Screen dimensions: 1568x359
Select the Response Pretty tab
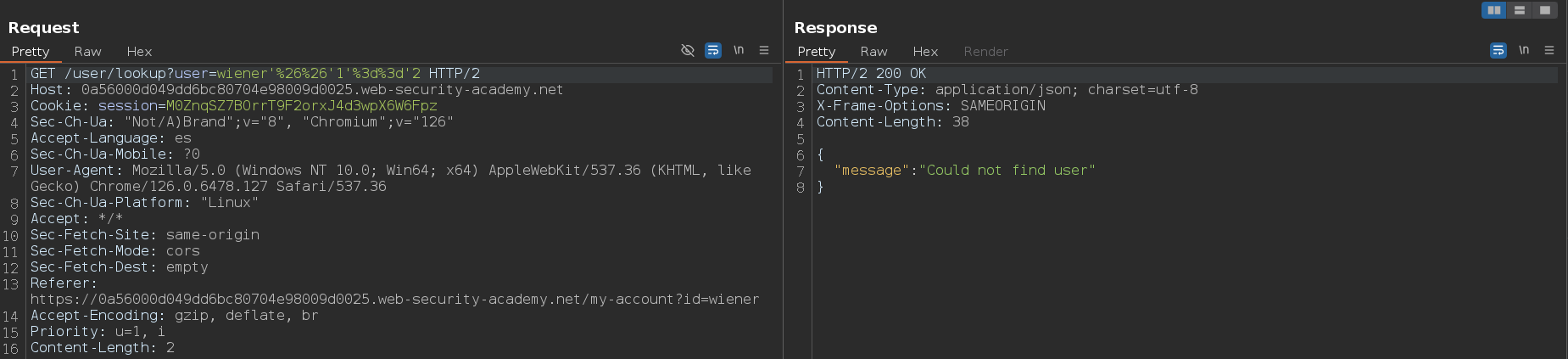click(x=817, y=52)
